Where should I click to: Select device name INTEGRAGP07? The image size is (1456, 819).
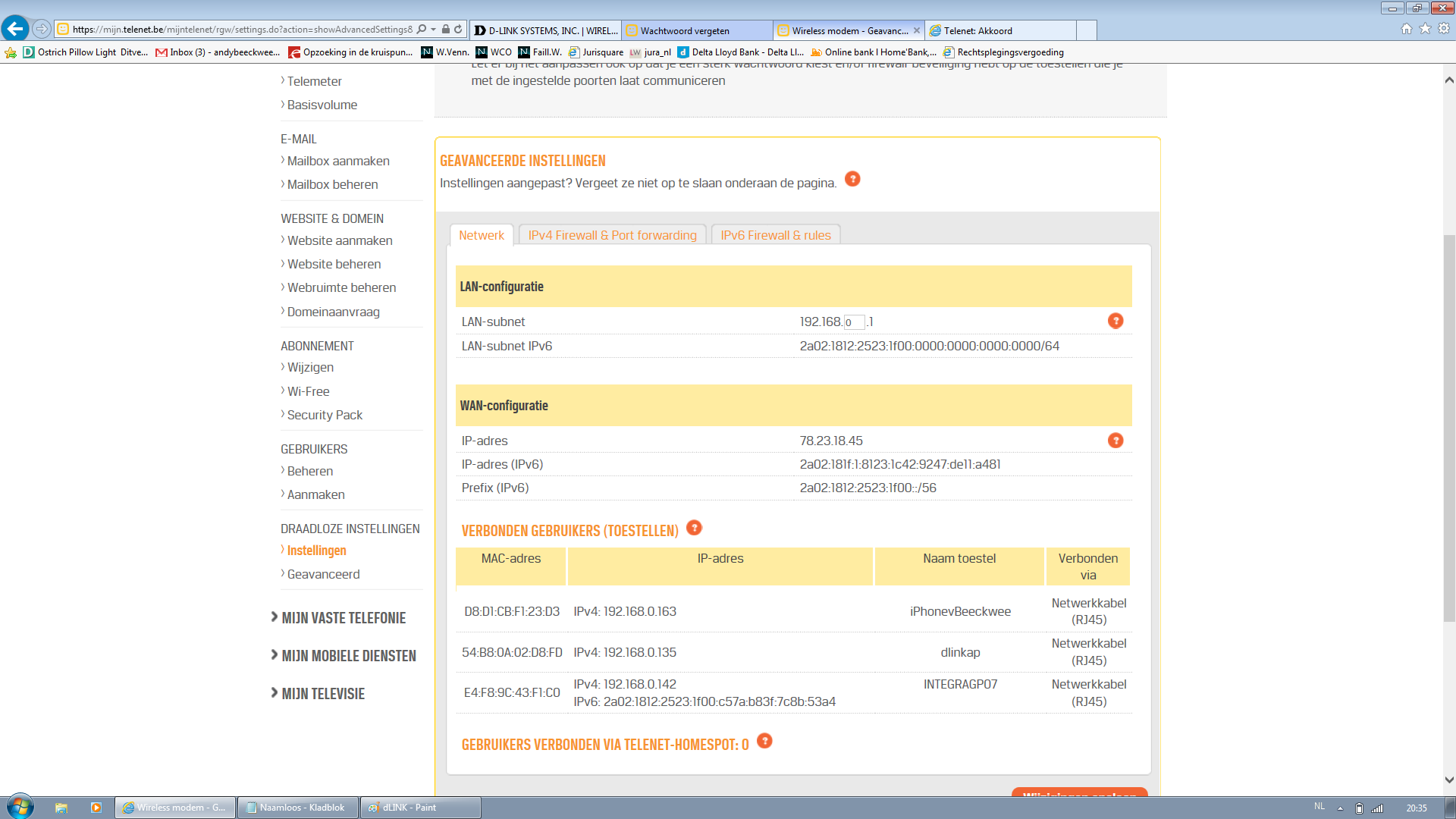pyautogui.click(x=960, y=684)
